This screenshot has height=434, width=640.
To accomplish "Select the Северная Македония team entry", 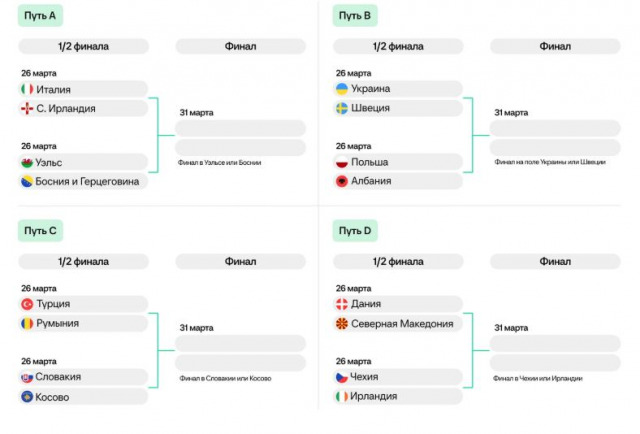I will 398,323.
